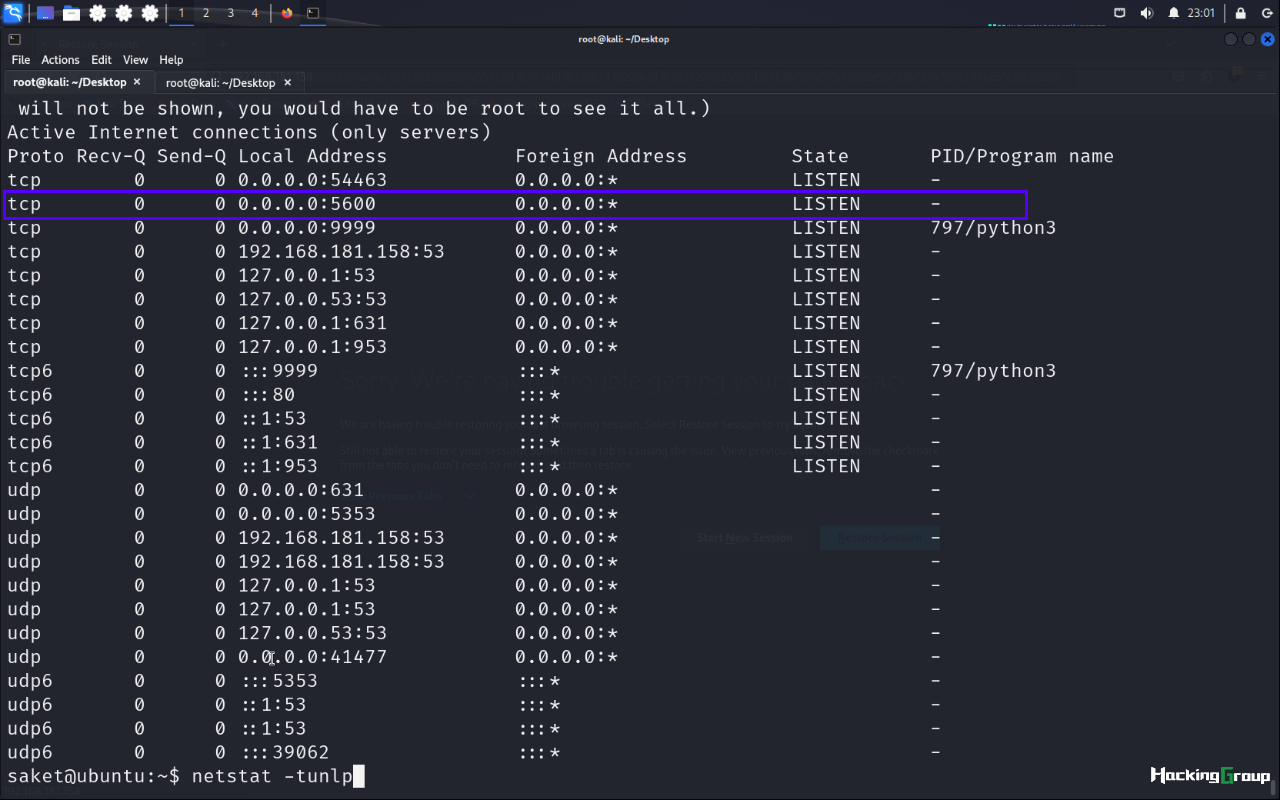Click the udp6 local address :::5353
This screenshot has height=800, width=1280.
click(280, 681)
